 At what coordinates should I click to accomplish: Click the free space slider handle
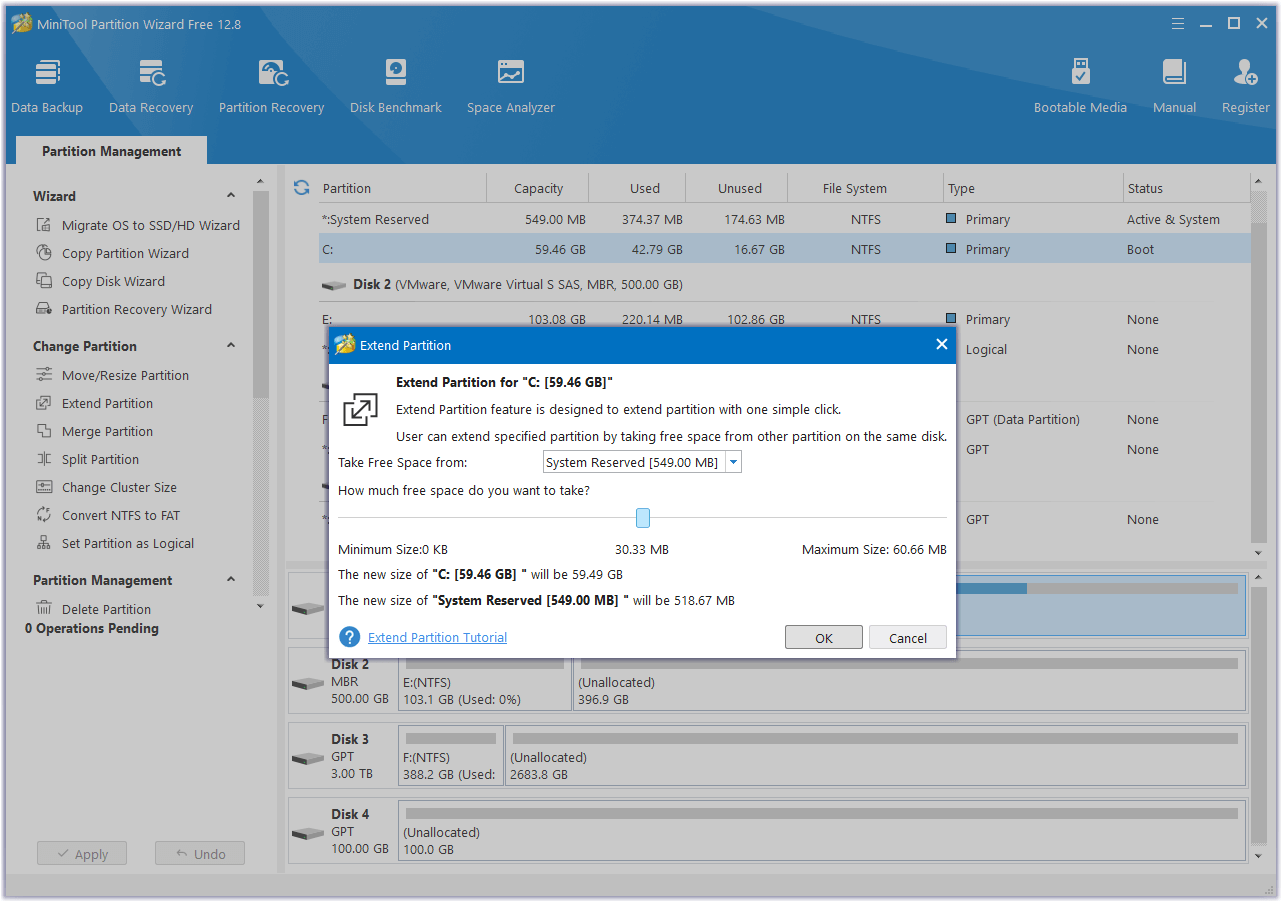click(x=643, y=517)
